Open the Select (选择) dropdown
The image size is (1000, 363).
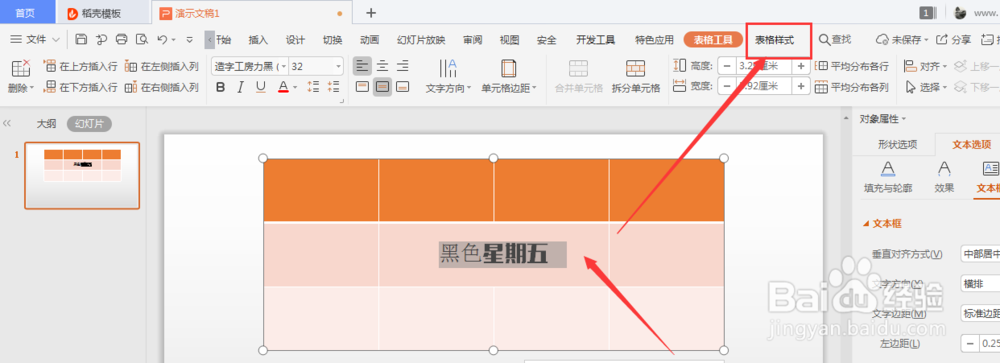(x=926, y=87)
